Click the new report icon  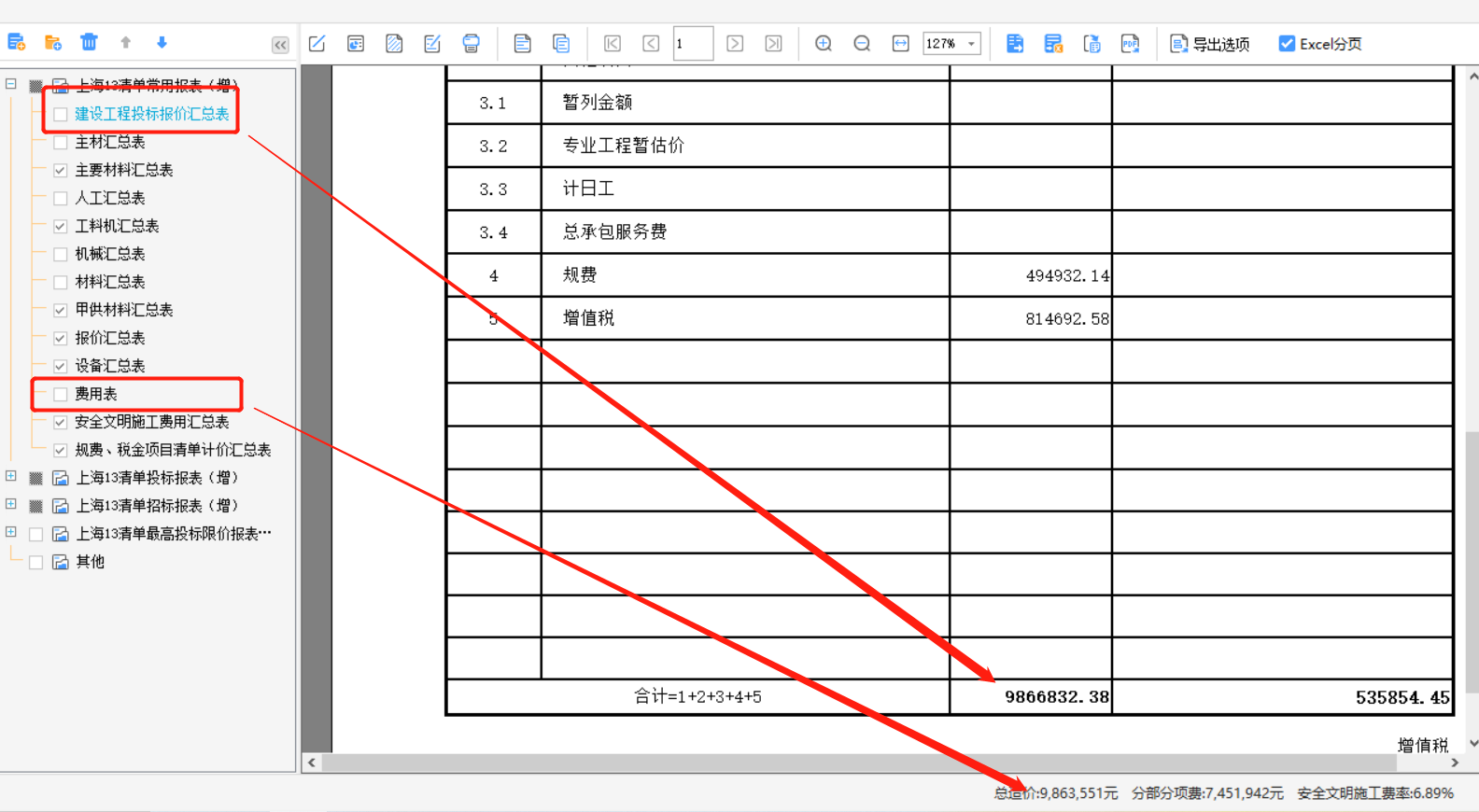(x=17, y=42)
